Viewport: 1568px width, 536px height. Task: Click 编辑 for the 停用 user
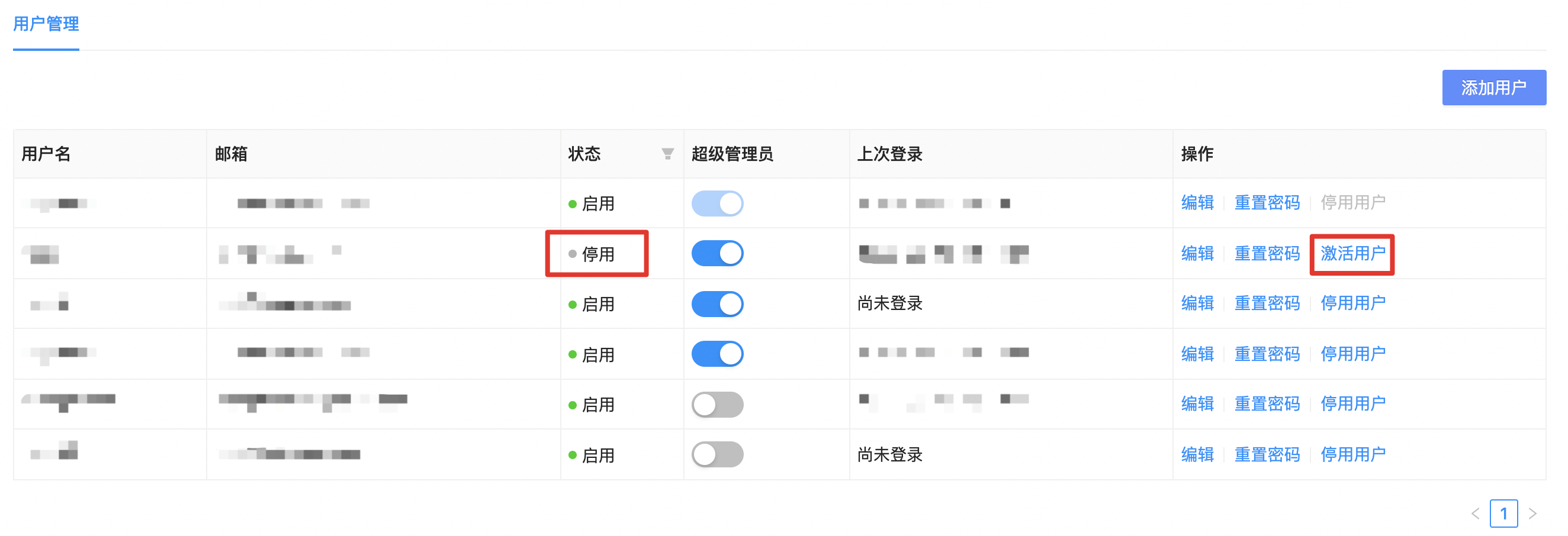coord(1197,254)
